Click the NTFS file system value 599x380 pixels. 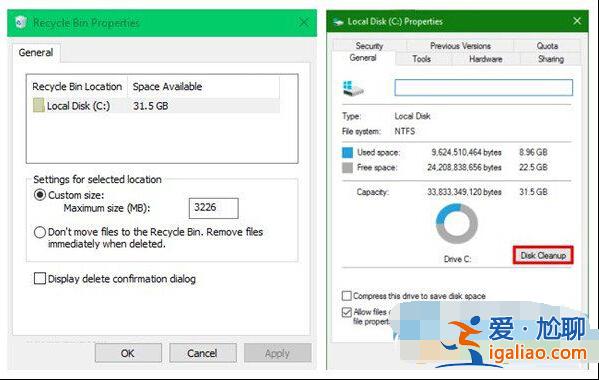pyautogui.click(x=405, y=131)
